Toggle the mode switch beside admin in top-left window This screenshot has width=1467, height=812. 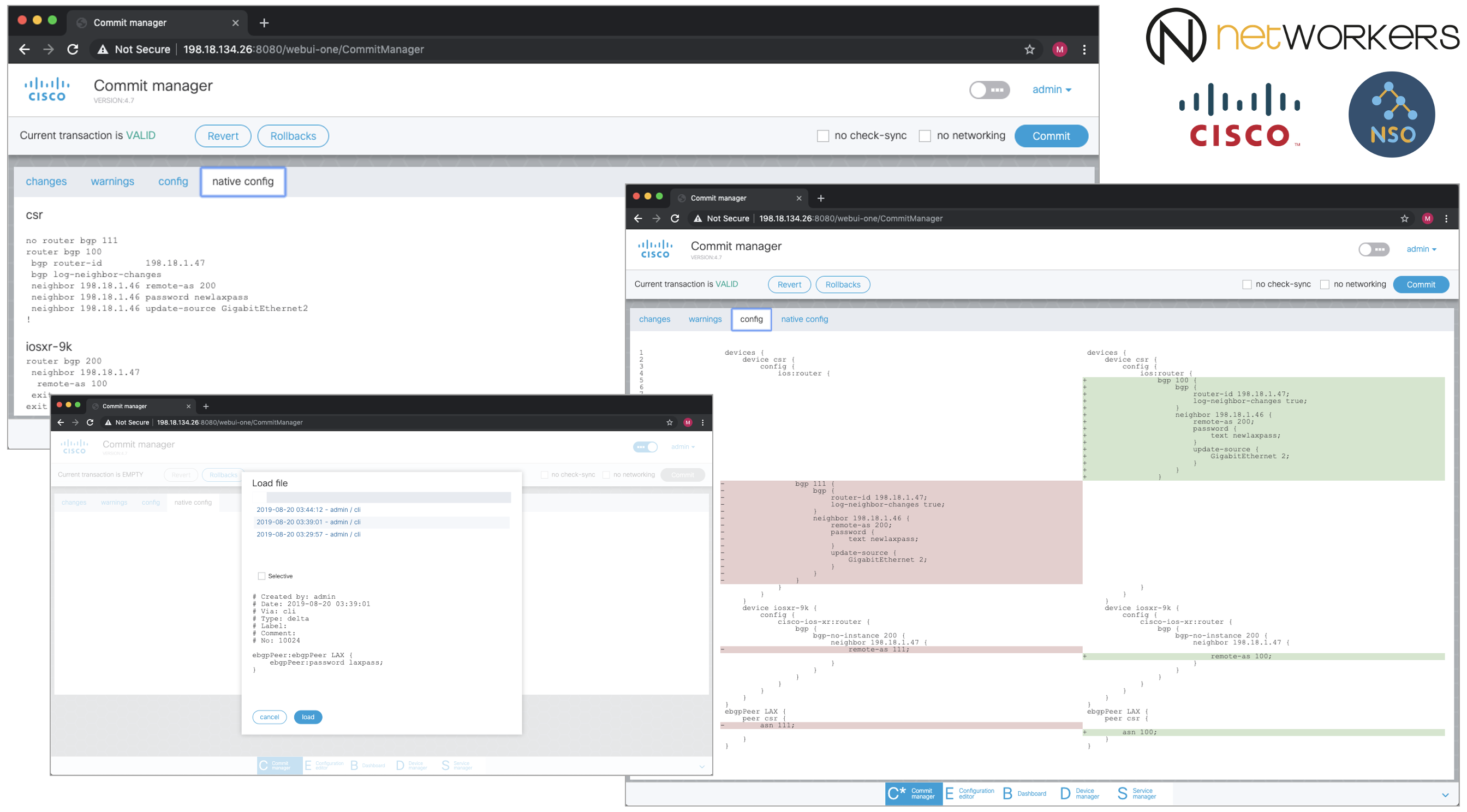(x=990, y=90)
